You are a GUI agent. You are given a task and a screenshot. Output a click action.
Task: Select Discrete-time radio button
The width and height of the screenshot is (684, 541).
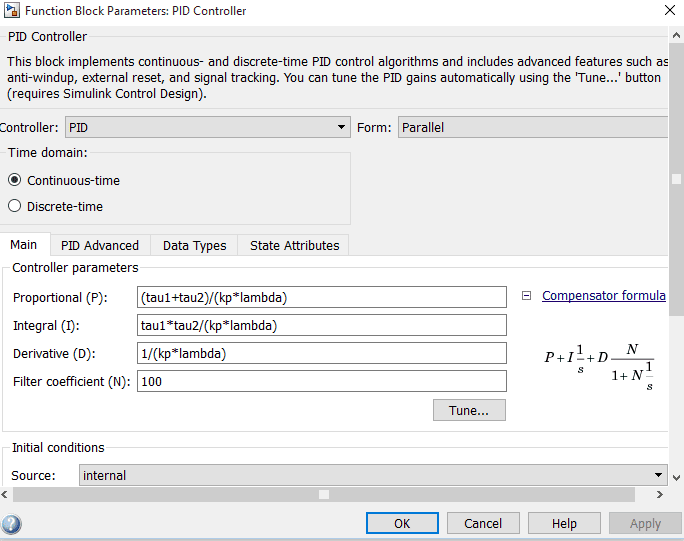point(14,207)
